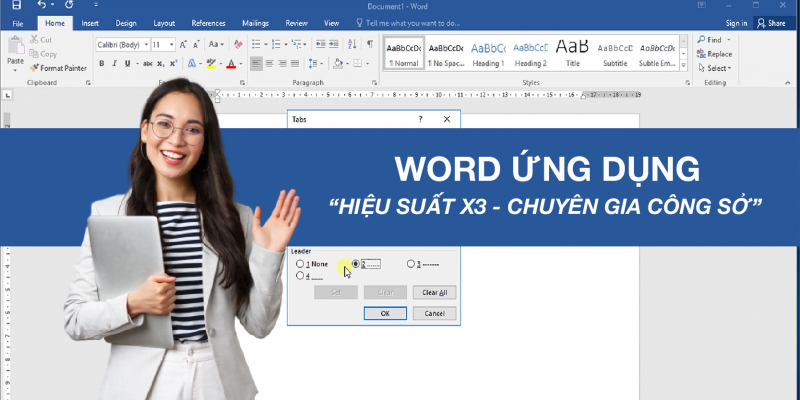Click the Cancel button in Tabs dialog
The height and width of the screenshot is (400, 800).
434,313
